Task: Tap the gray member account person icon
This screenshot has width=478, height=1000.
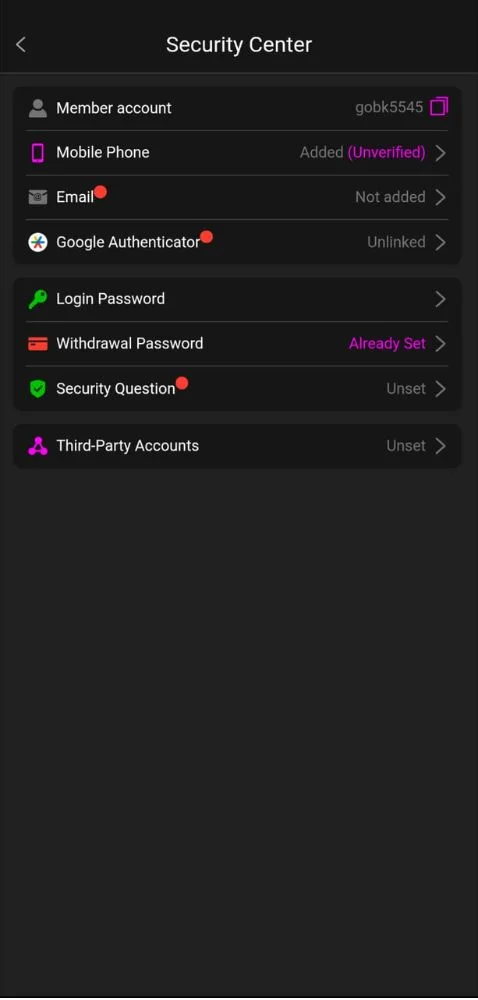Action: (38, 108)
